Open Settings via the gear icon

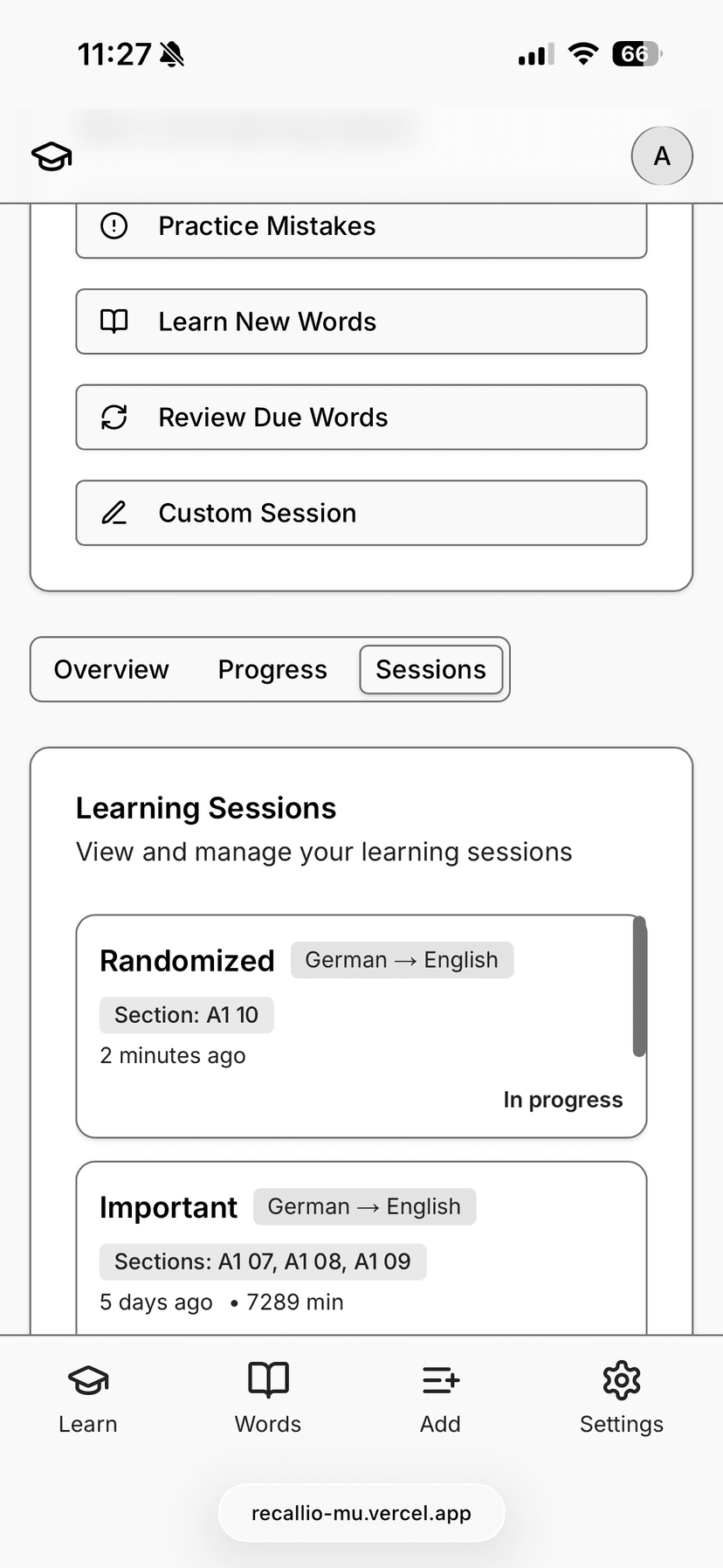pos(622,1381)
